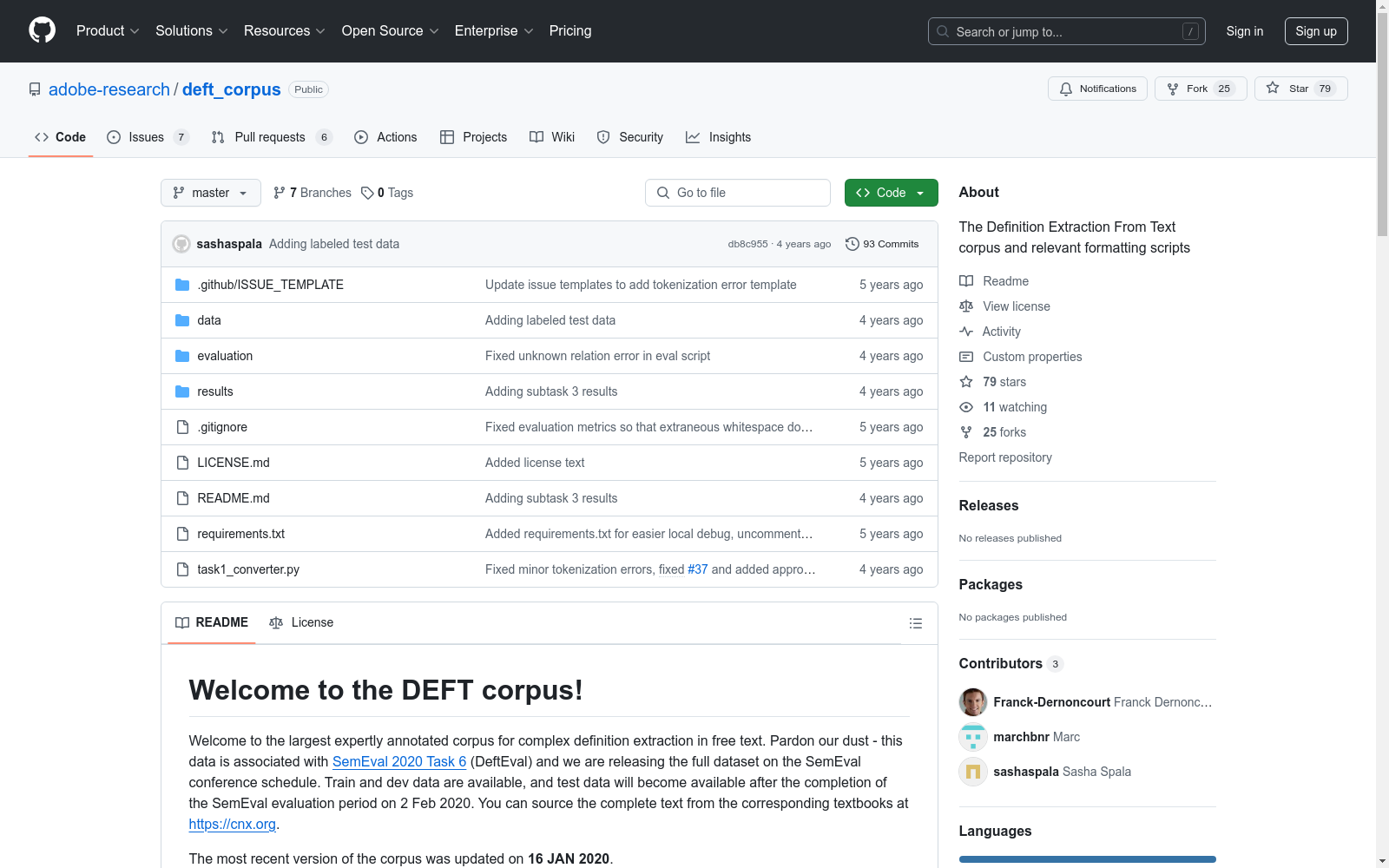Viewport: 1389px width, 868px height.
Task: Open the Wiki tab
Action: pyautogui.click(x=552, y=137)
